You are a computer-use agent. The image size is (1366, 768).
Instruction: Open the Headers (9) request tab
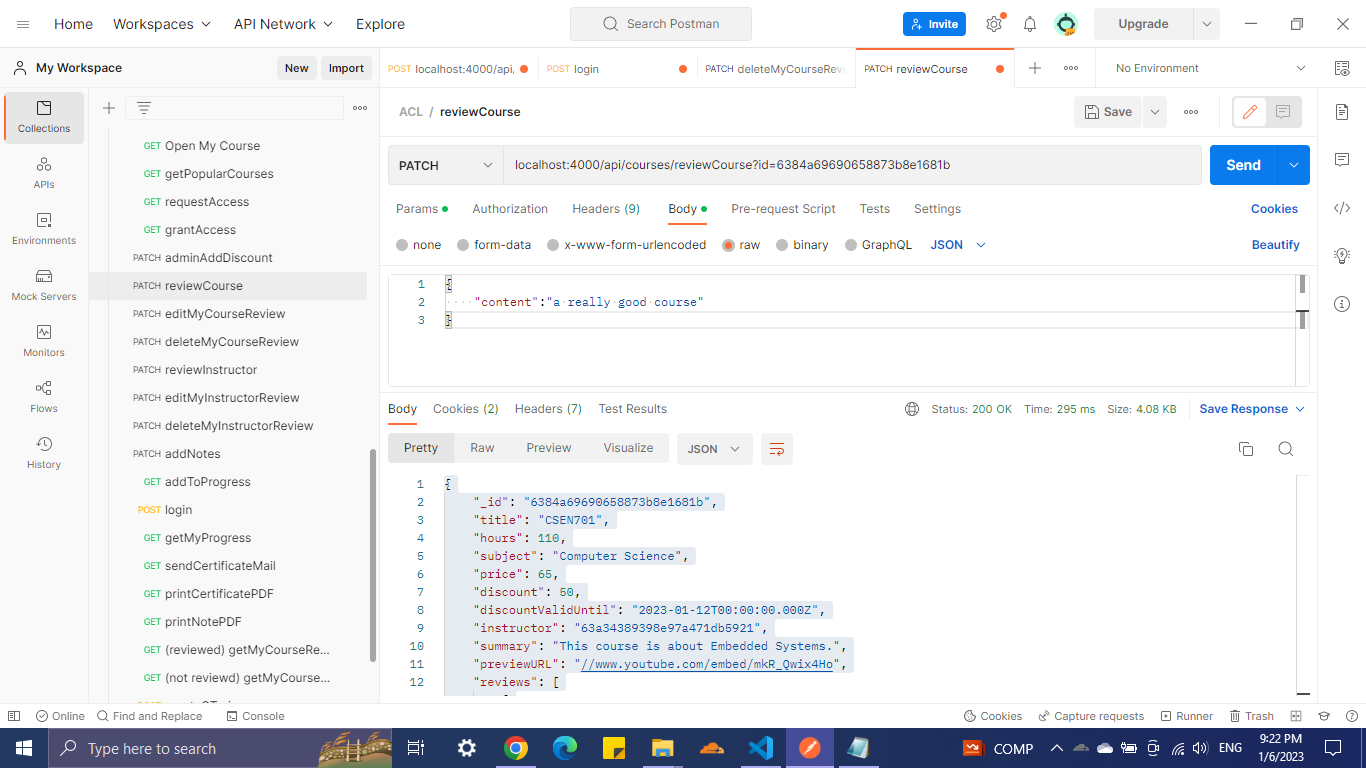tap(605, 208)
